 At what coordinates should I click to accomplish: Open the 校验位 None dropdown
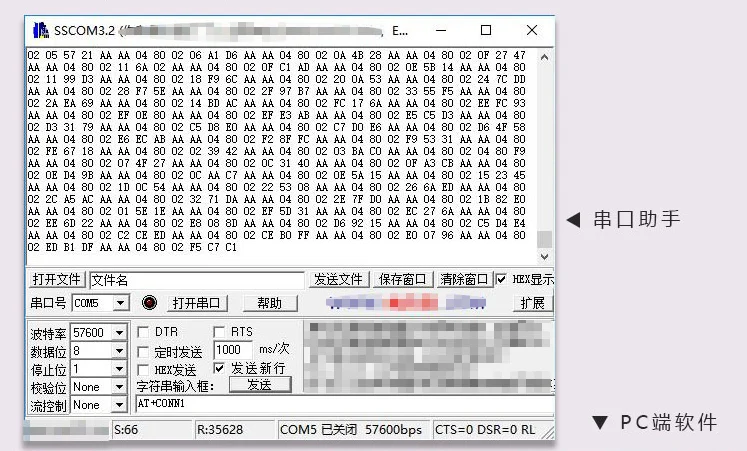click(x=120, y=387)
